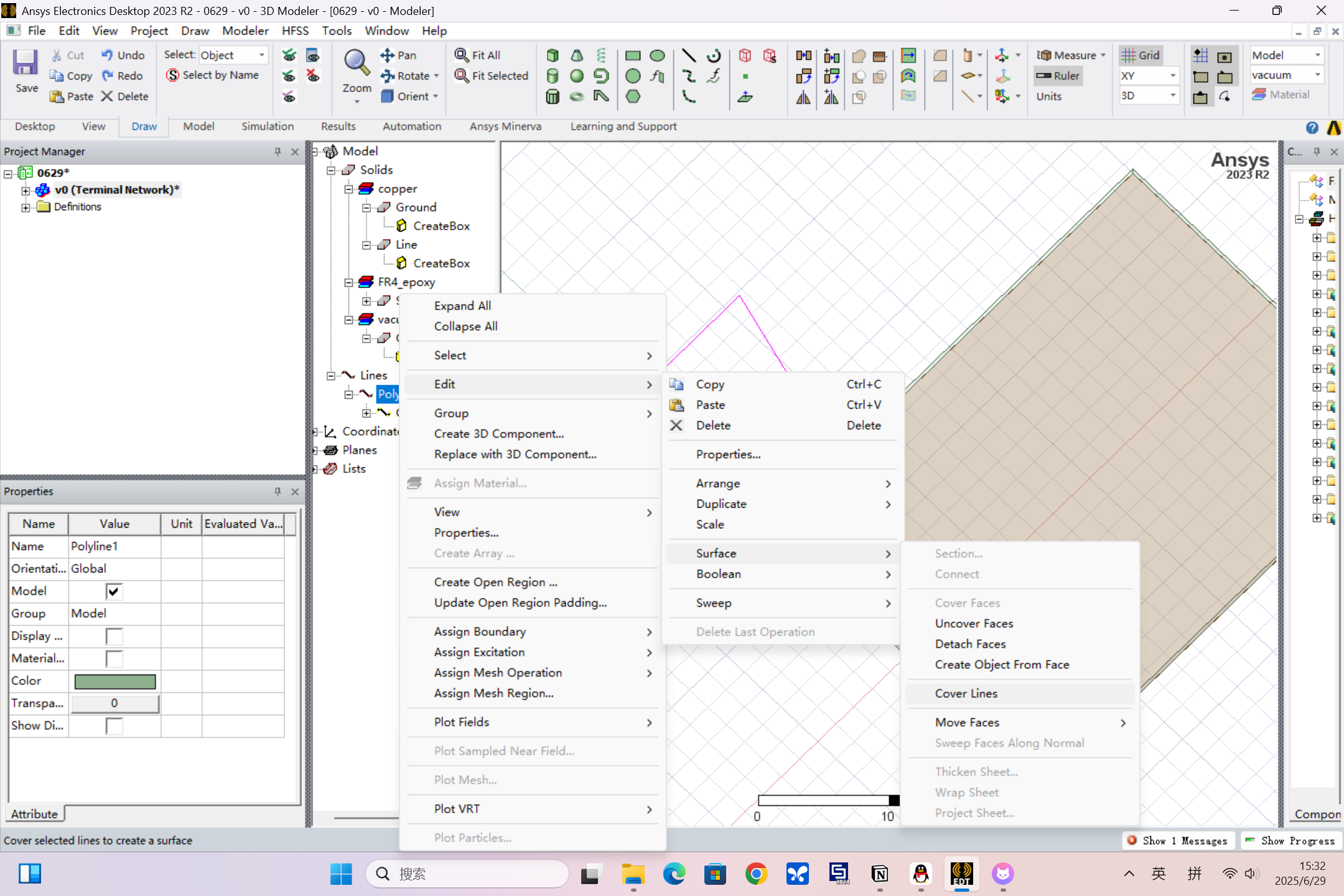Viewport: 1344px width, 896px height.
Task: Select the Pan tool
Action: [398, 55]
